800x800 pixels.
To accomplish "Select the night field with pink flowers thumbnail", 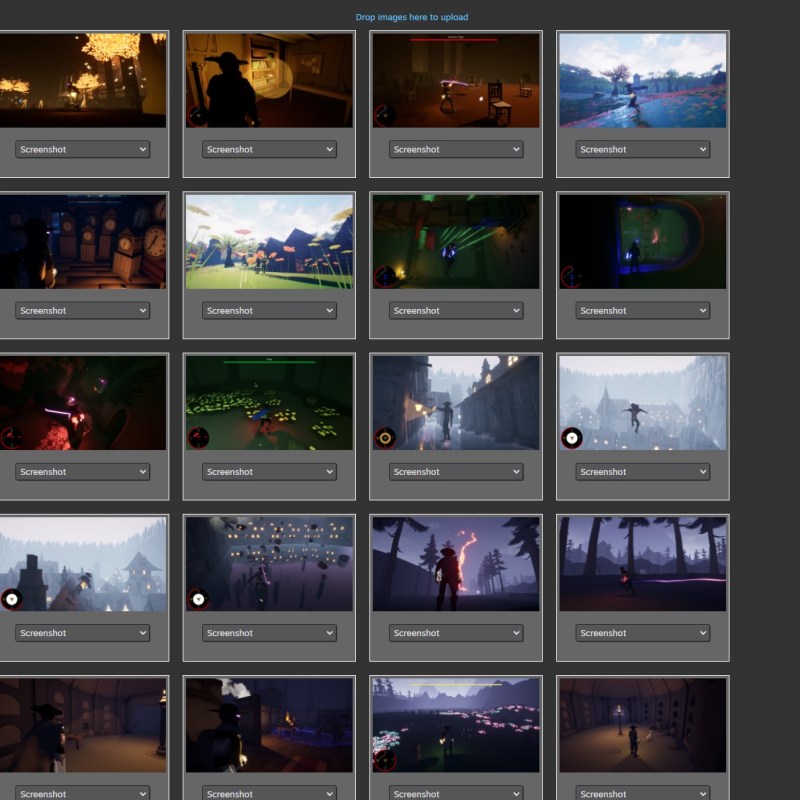I will (456, 724).
